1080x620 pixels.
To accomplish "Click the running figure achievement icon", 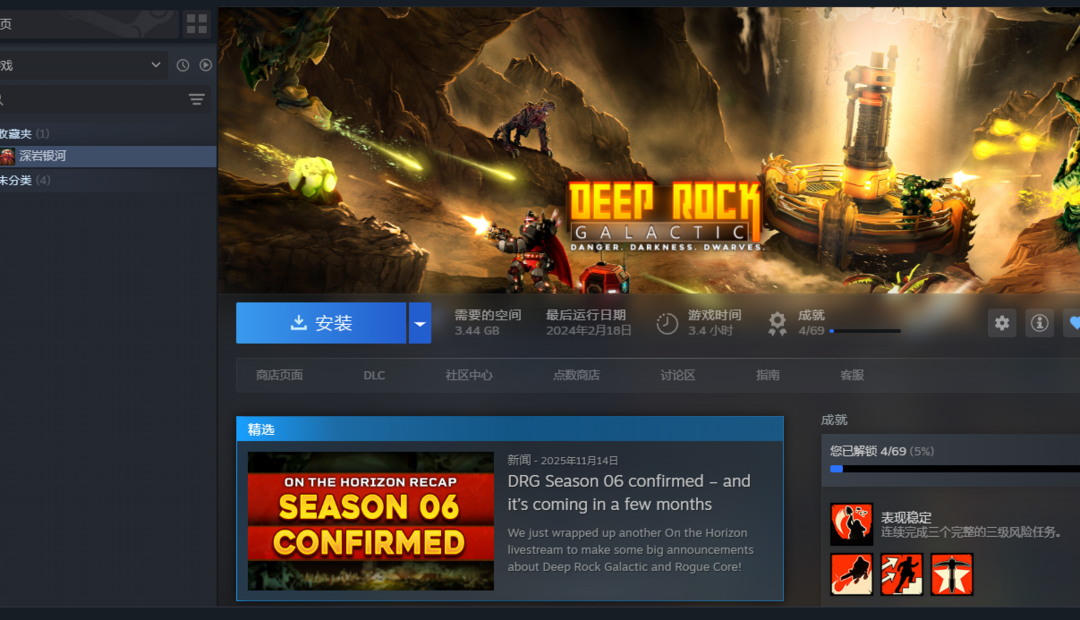I will pos(901,575).
